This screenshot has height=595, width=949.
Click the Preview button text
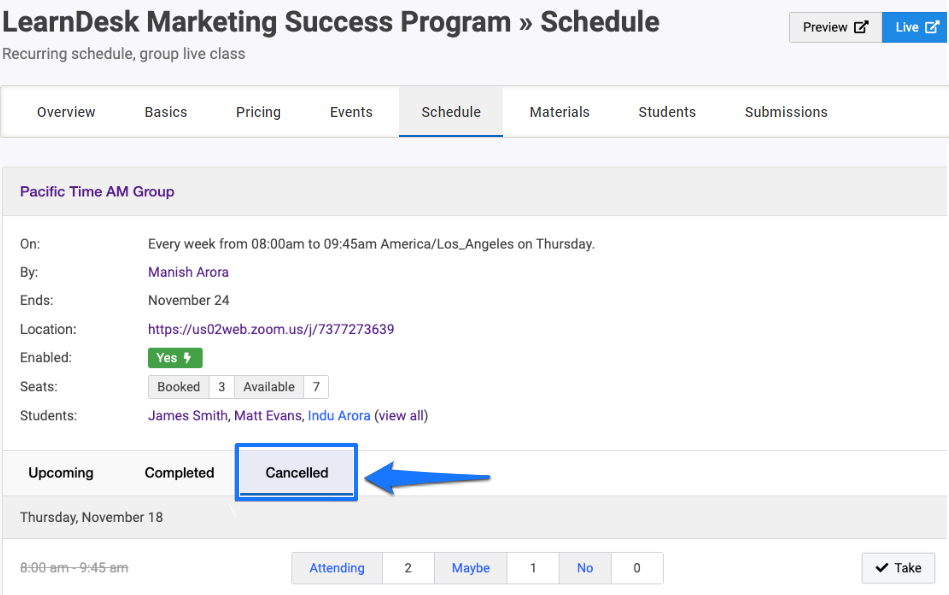(825, 27)
